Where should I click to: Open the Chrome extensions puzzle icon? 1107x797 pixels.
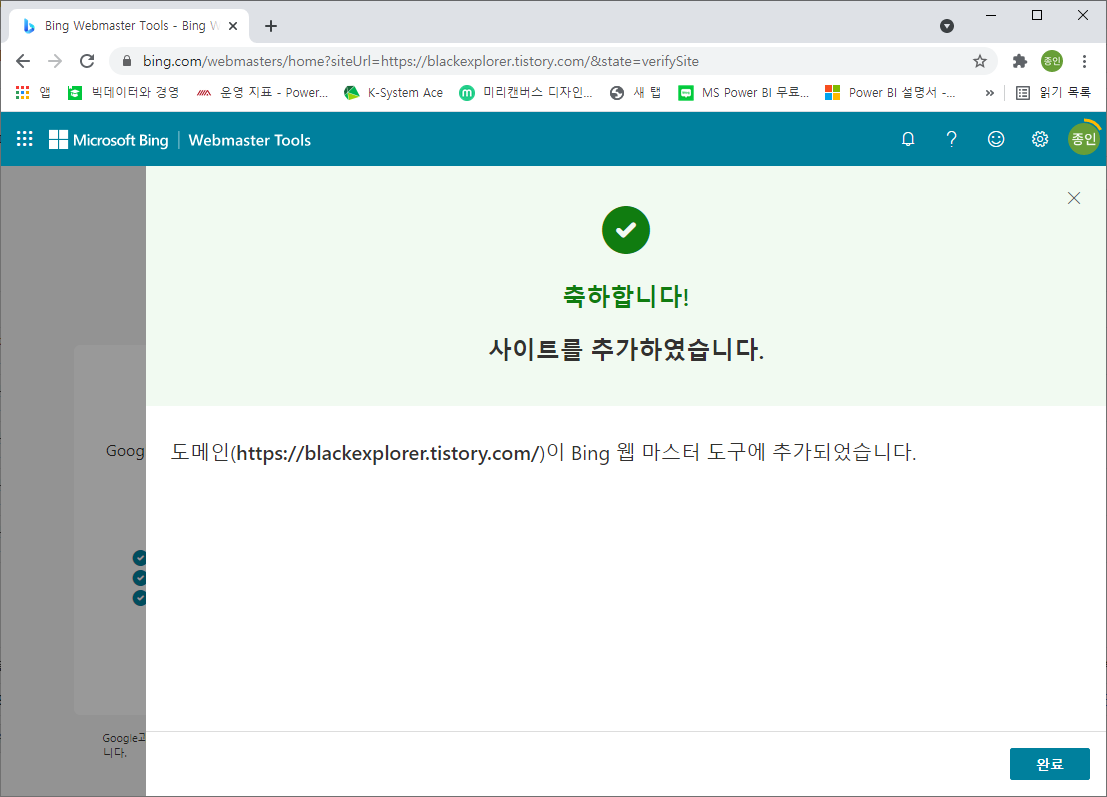(1019, 61)
